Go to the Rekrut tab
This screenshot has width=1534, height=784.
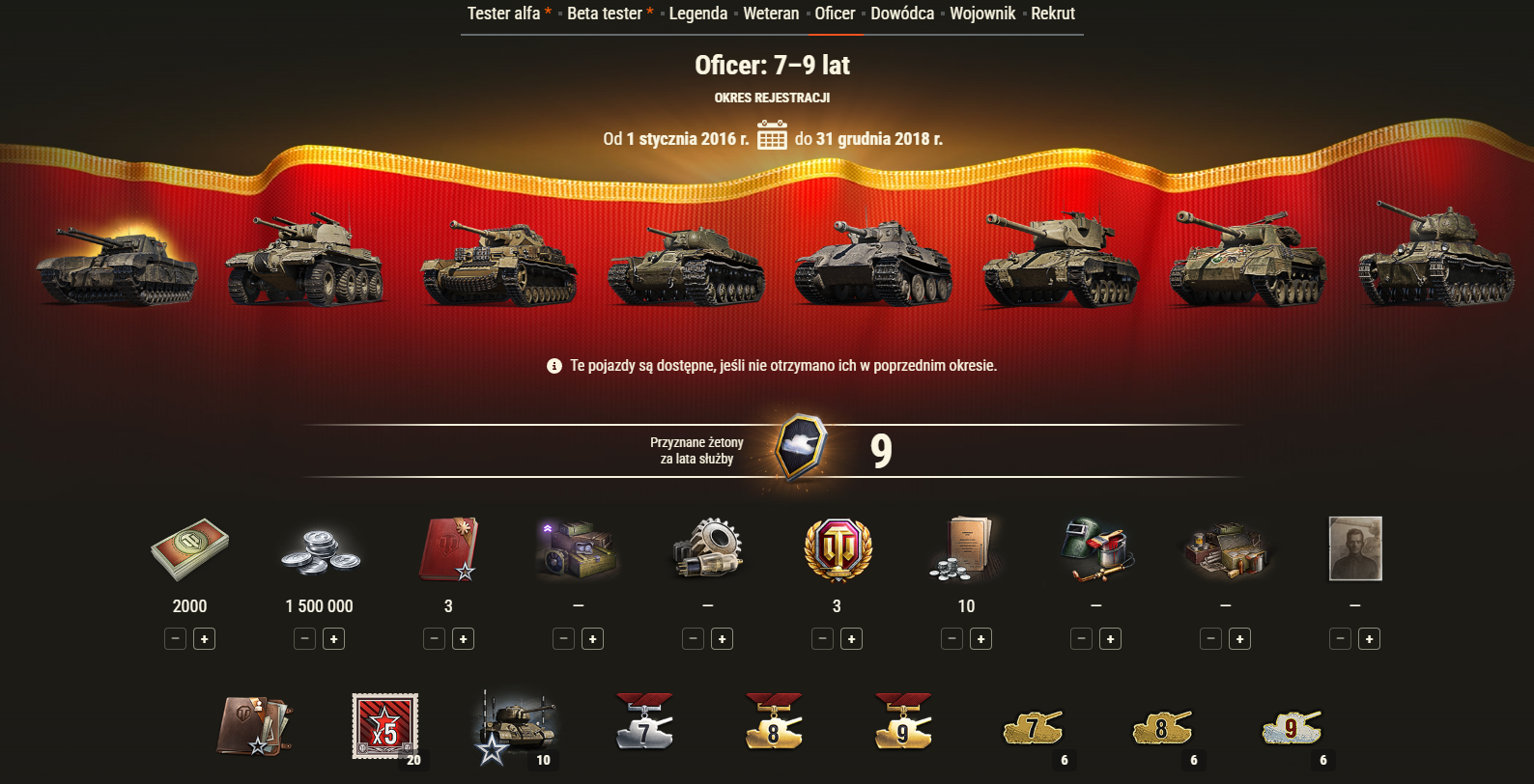click(1053, 14)
